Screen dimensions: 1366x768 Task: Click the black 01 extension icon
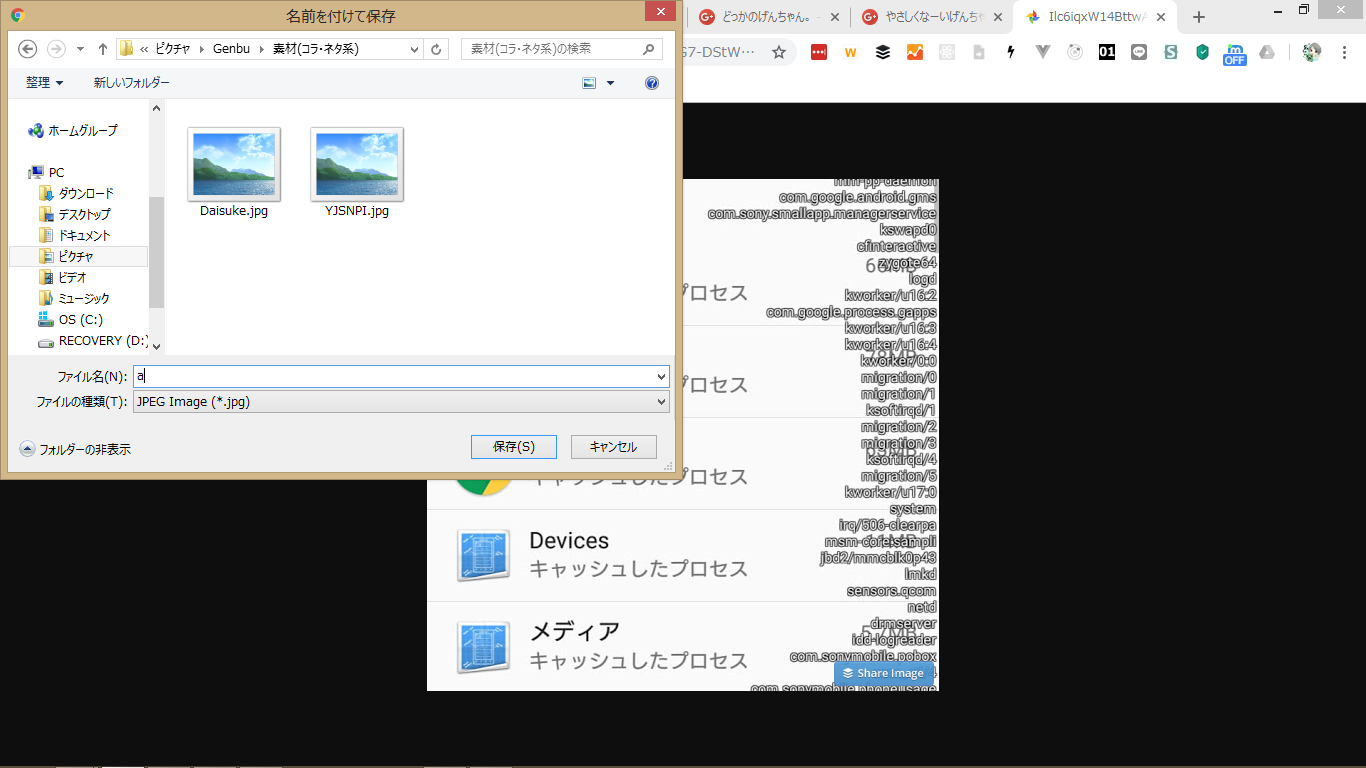tap(1107, 52)
